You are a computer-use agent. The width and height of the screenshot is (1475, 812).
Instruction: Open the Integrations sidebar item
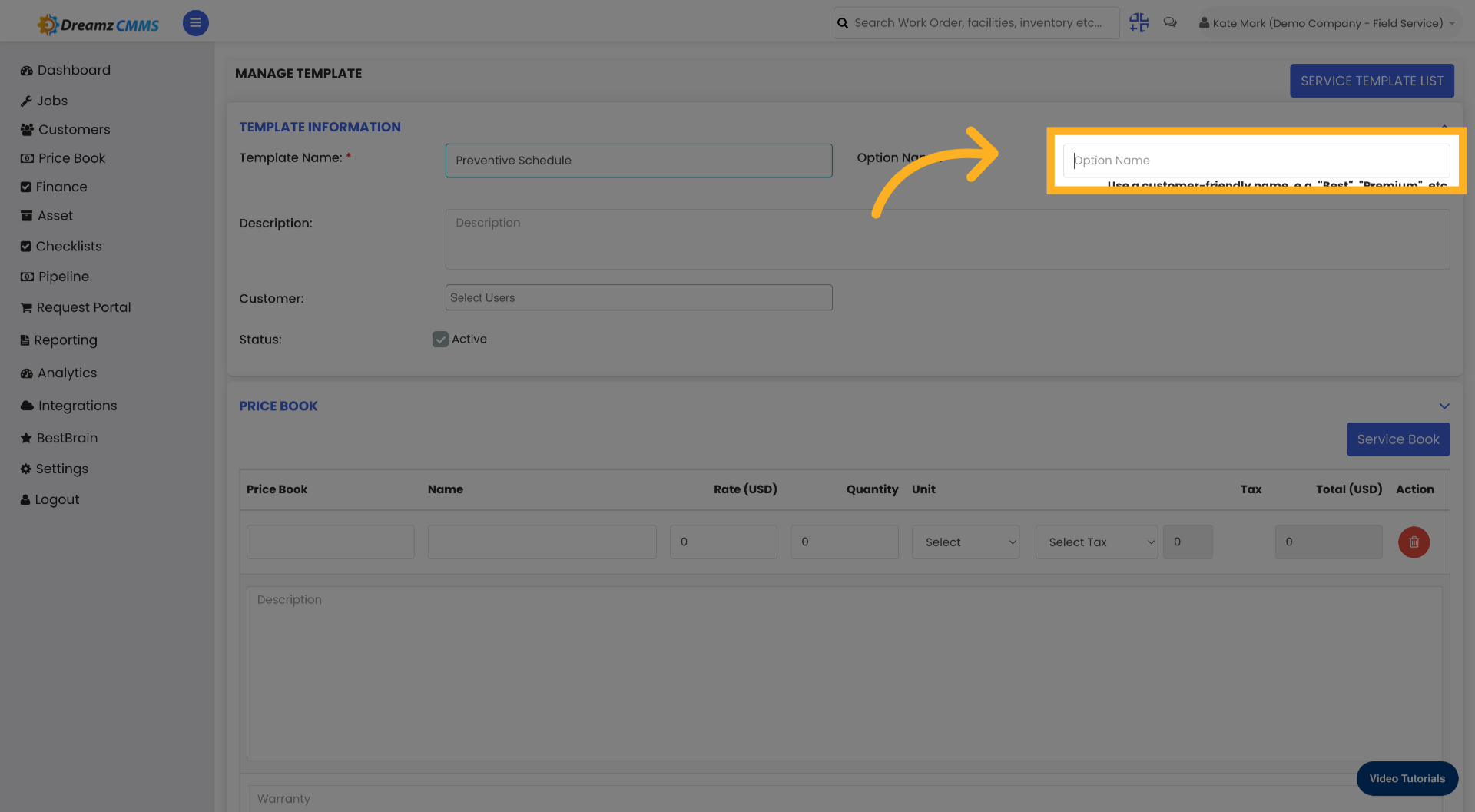coord(77,405)
